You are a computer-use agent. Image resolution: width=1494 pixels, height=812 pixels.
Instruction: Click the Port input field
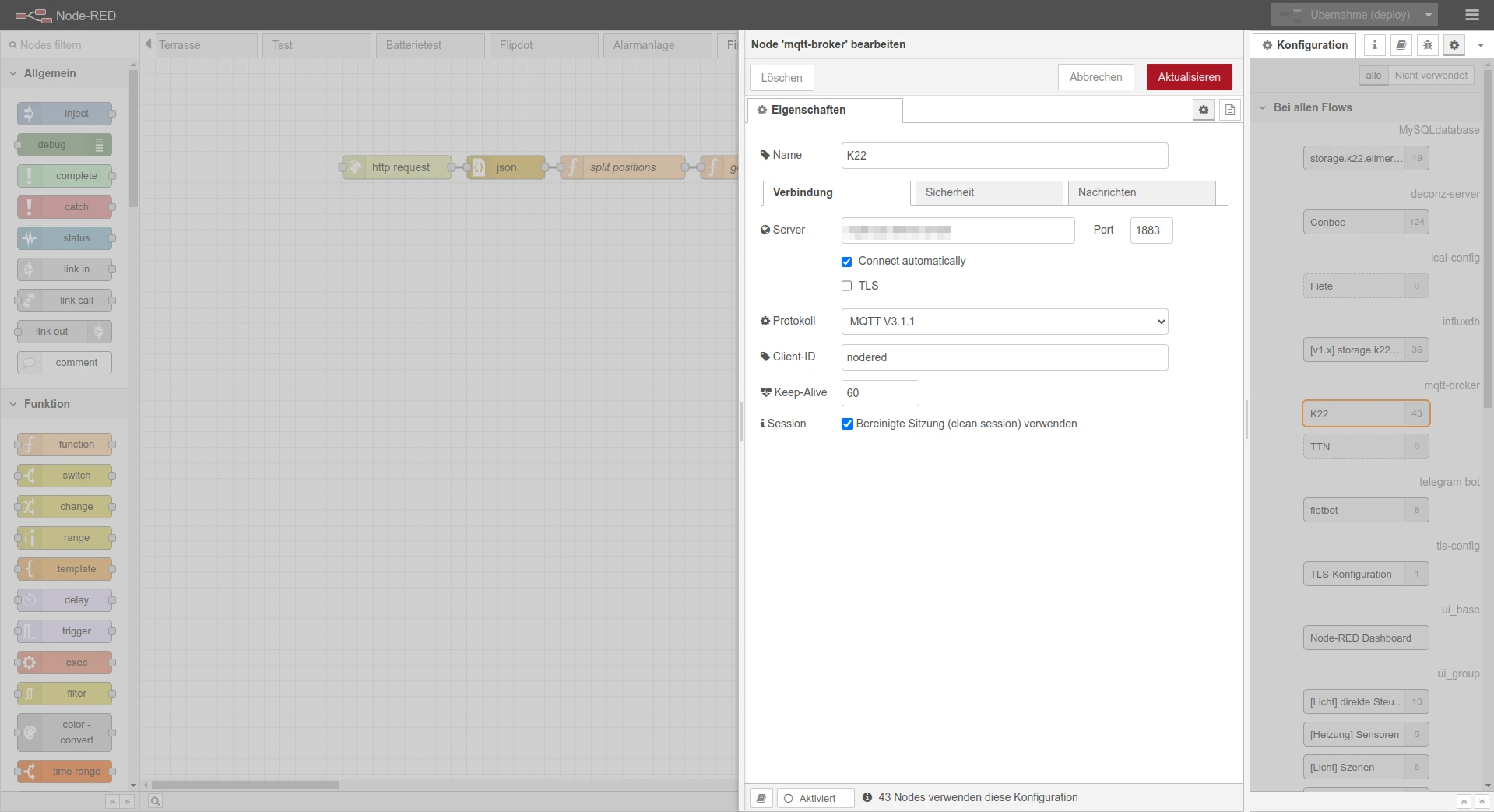click(1151, 230)
